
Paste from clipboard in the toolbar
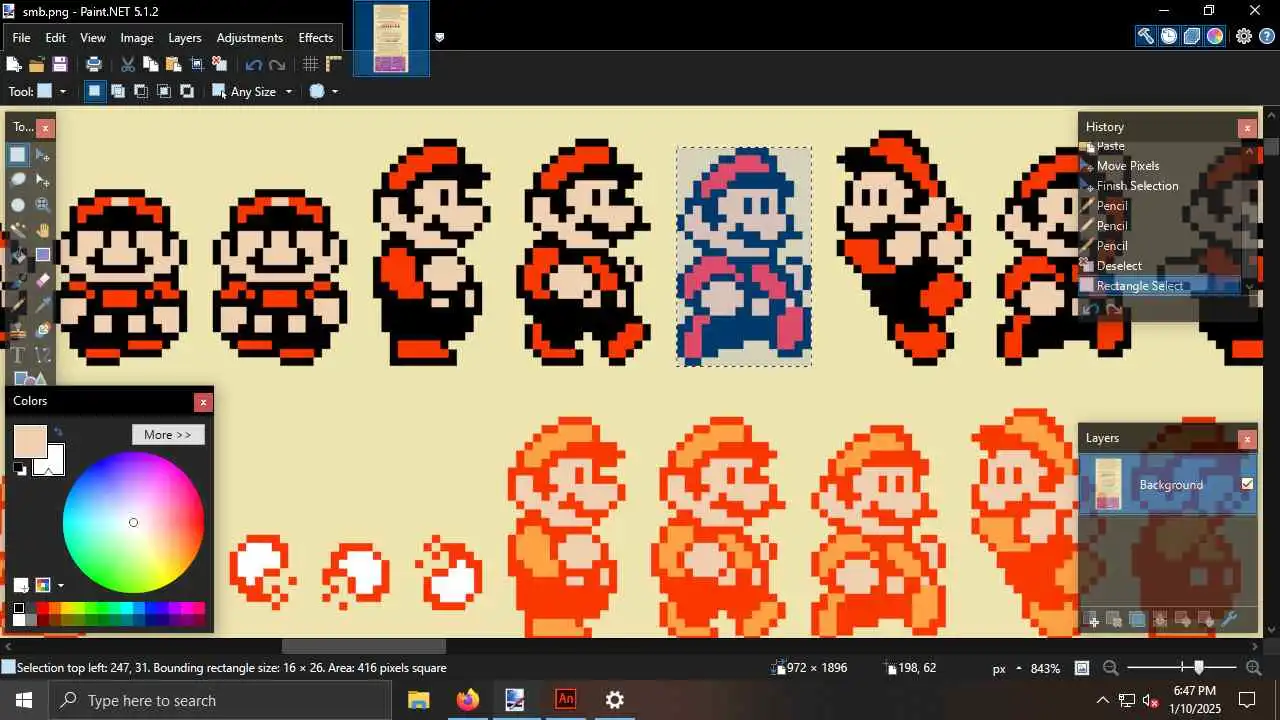174,64
